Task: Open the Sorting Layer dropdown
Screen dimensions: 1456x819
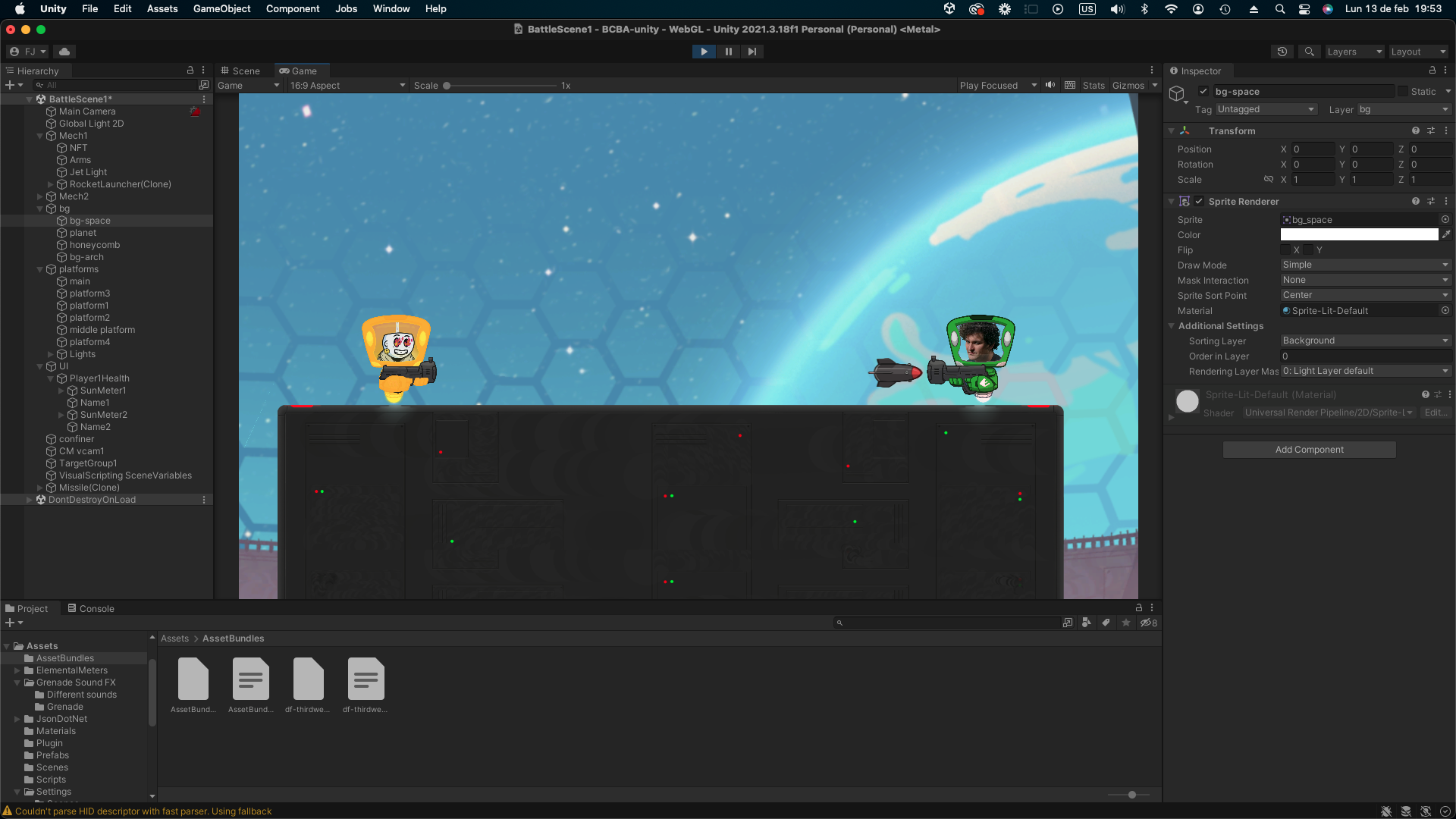Action: coord(1365,340)
